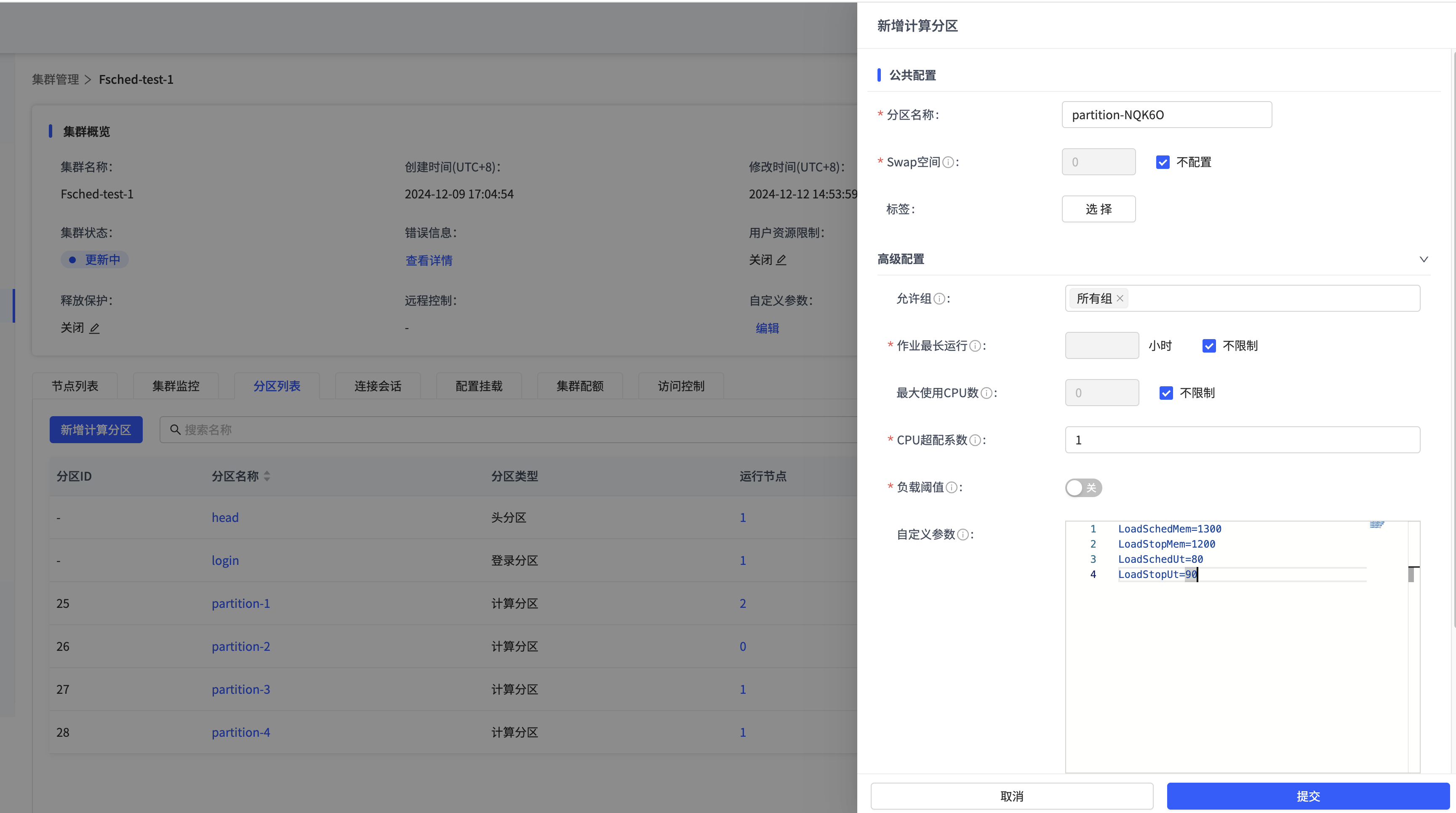The height and width of the screenshot is (813, 1456).
Task: Click the 作业最长运行 info icon
Action: pyautogui.click(x=975, y=345)
